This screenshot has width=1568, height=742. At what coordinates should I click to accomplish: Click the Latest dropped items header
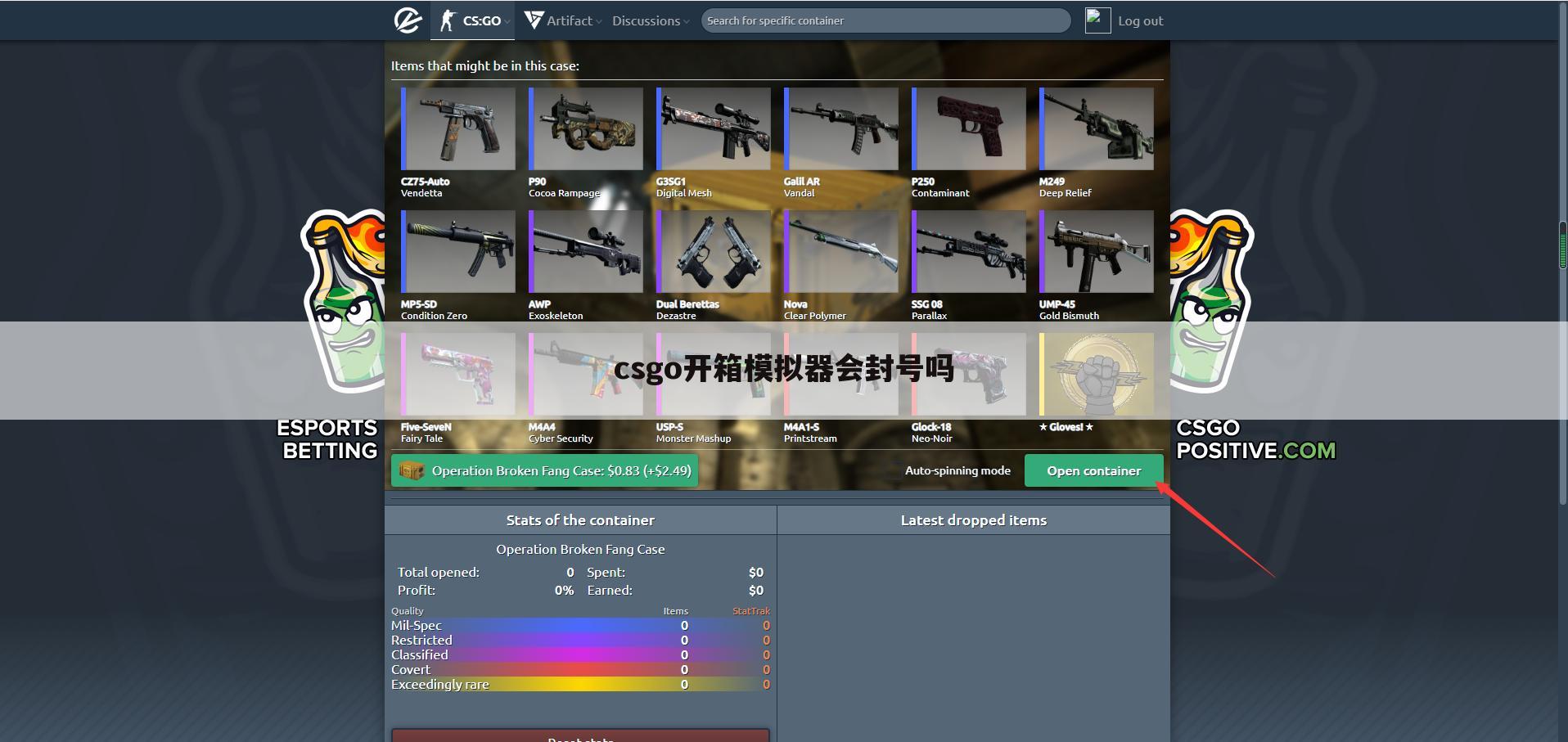click(x=974, y=520)
